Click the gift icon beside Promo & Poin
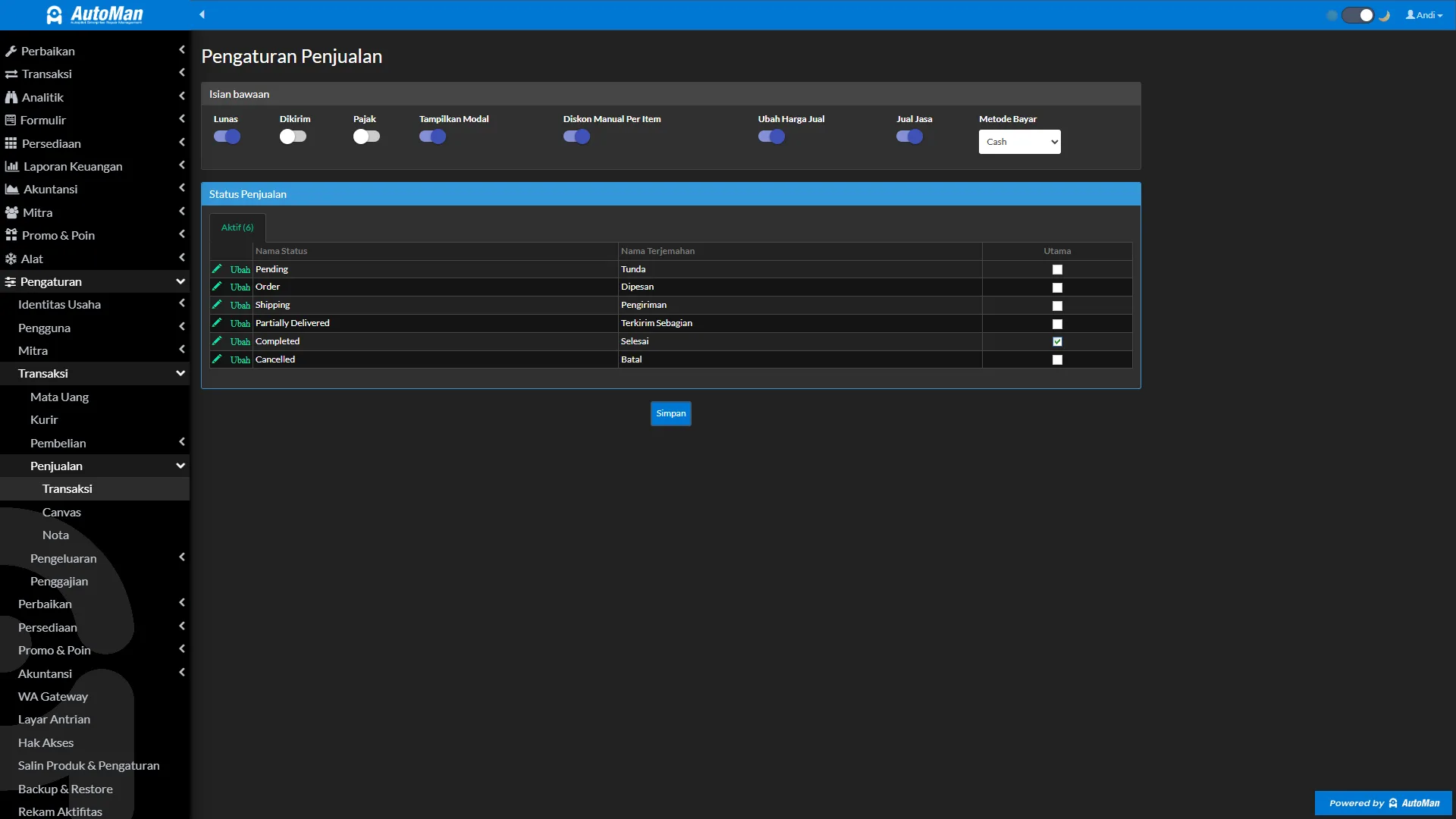Screen dimensions: 1456x819 point(11,235)
